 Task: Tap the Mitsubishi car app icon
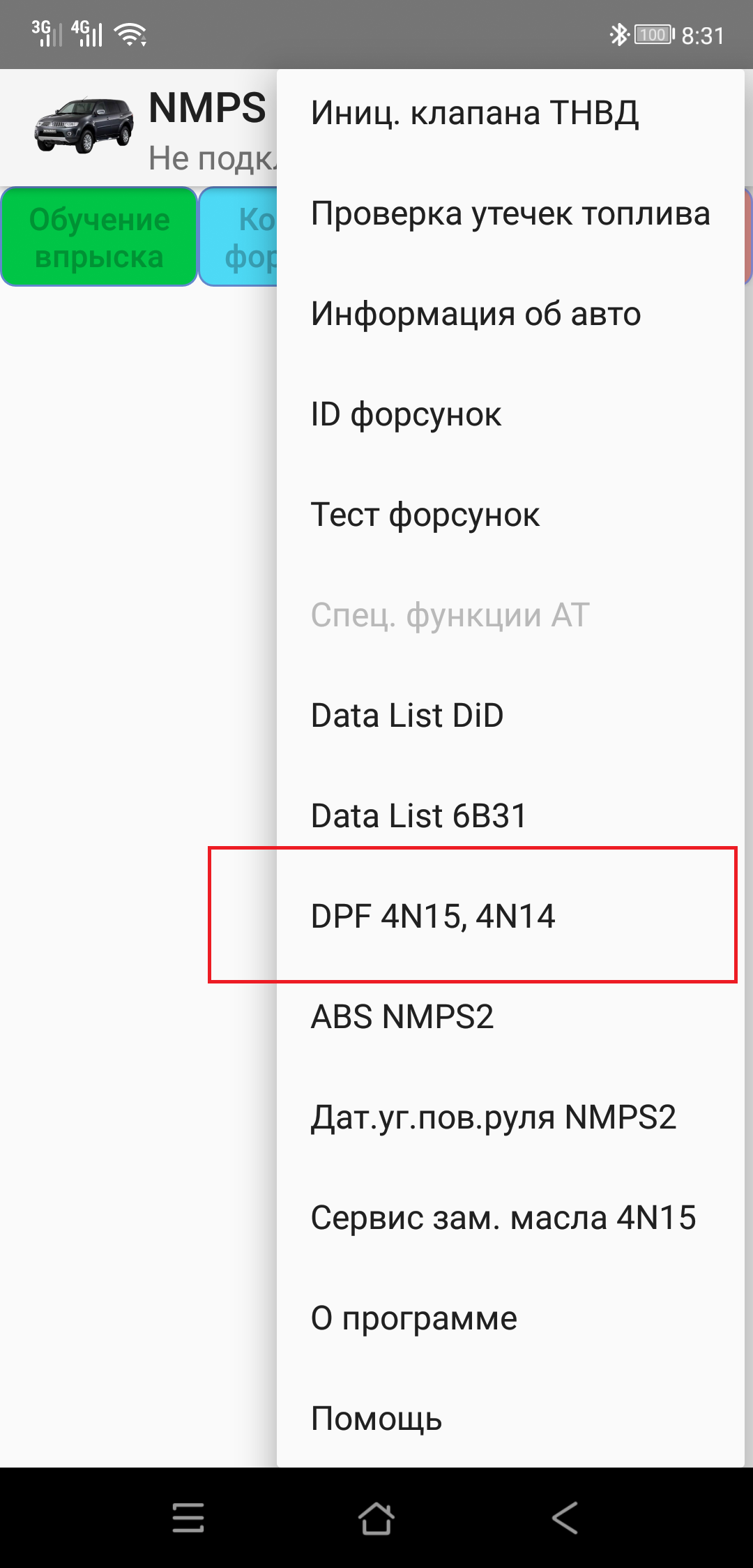(x=84, y=126)
